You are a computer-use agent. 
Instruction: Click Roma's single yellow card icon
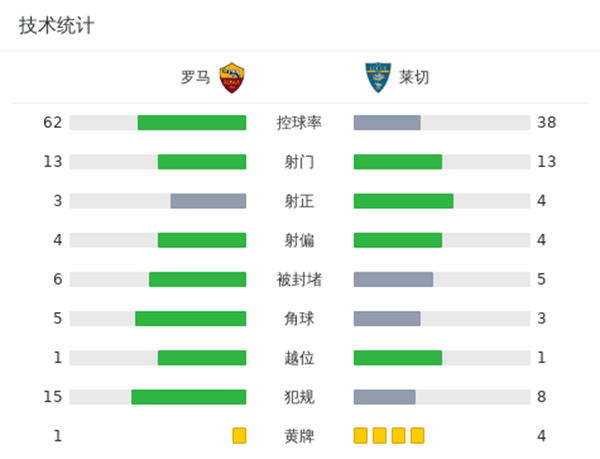point(239,436)
